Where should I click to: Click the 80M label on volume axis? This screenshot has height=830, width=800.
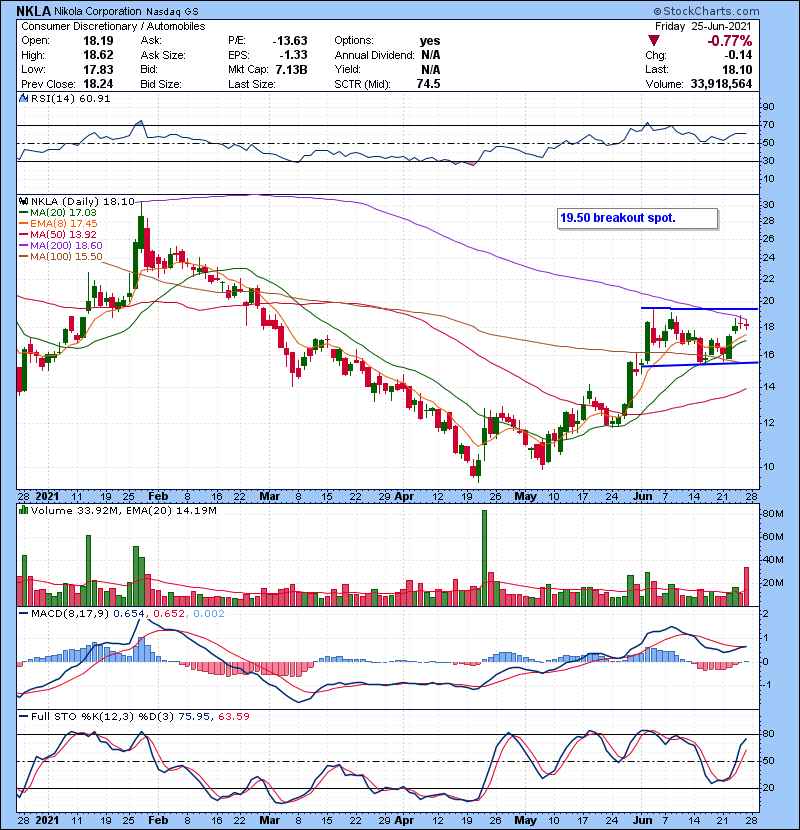(772, 513)
